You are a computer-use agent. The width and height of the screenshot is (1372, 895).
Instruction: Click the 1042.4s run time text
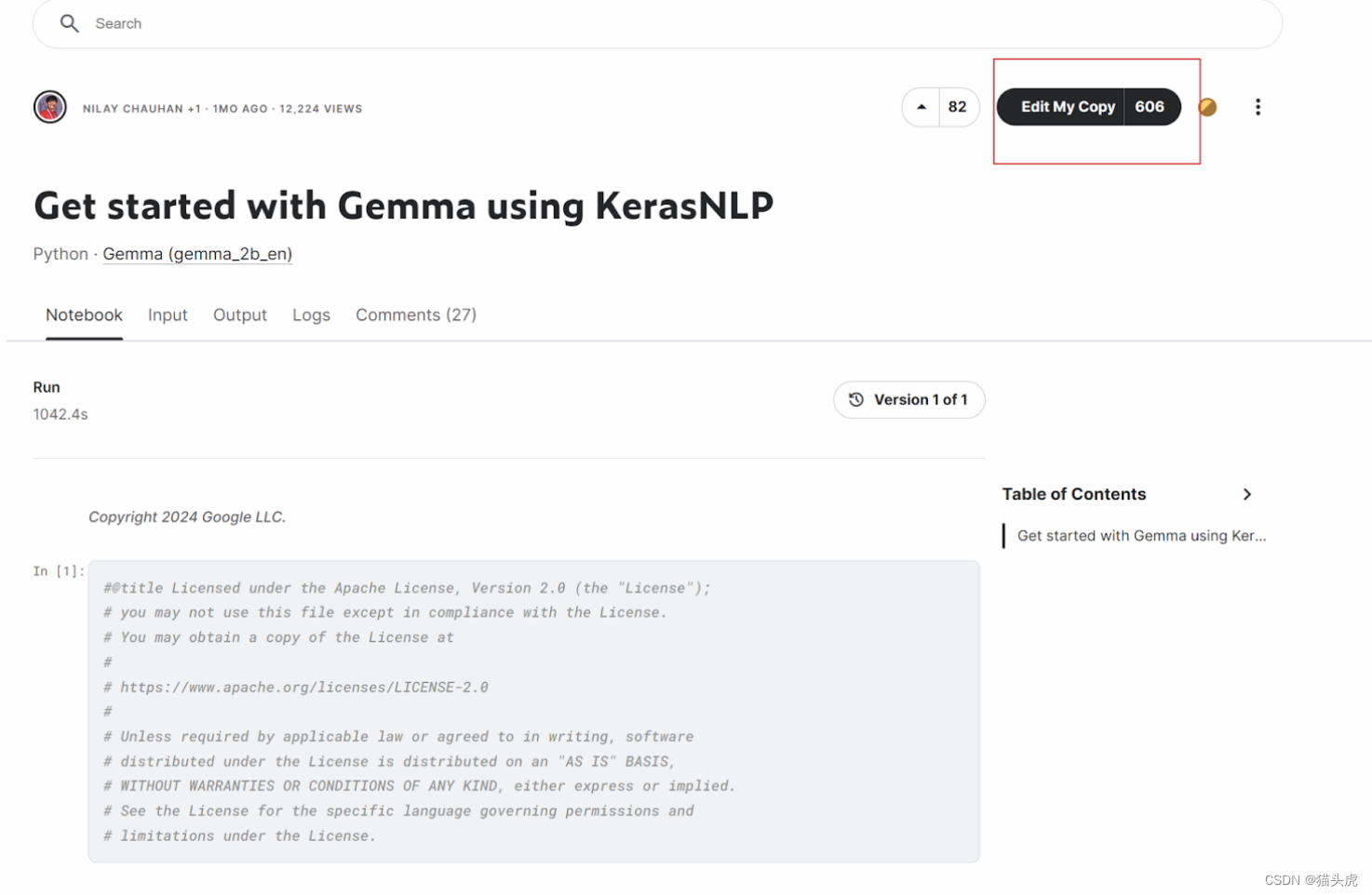click(61, 415)
